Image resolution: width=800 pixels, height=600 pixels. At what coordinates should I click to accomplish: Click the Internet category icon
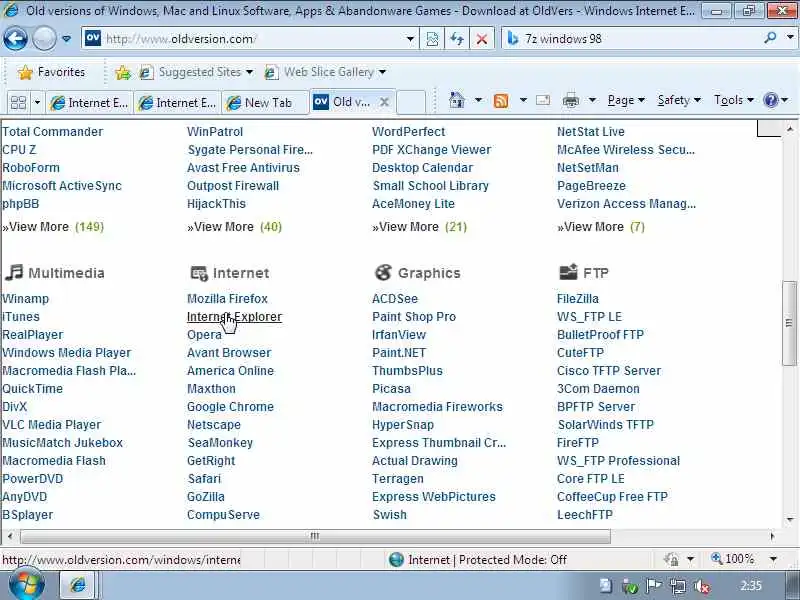[x=198, y=273]
